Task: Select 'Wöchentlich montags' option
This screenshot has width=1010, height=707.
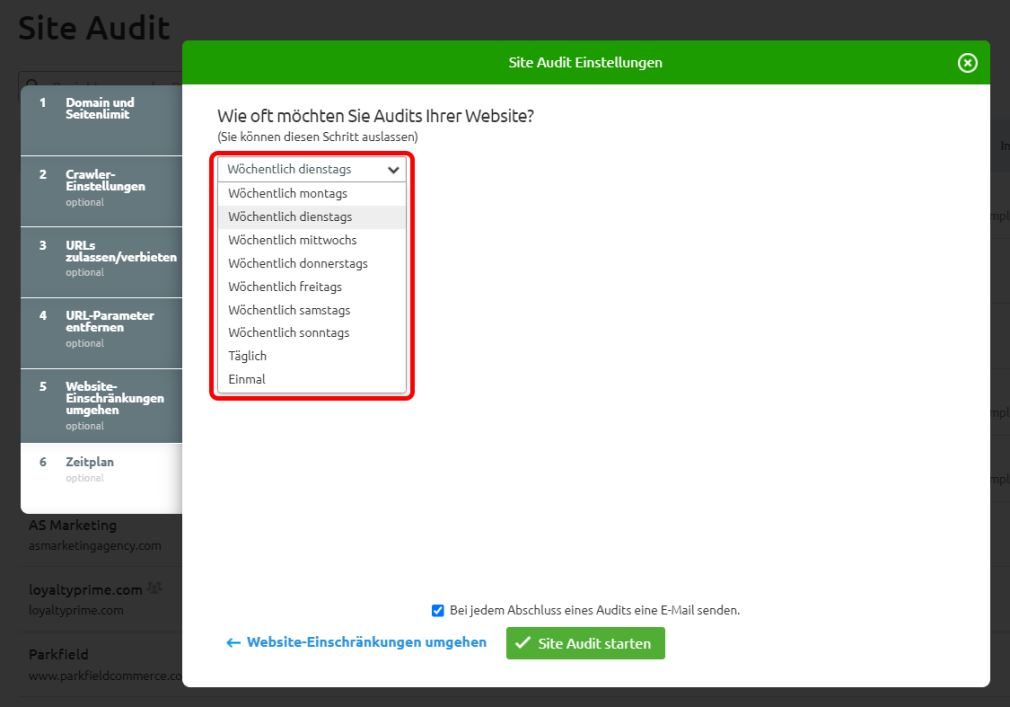Action: click(288, 194)
